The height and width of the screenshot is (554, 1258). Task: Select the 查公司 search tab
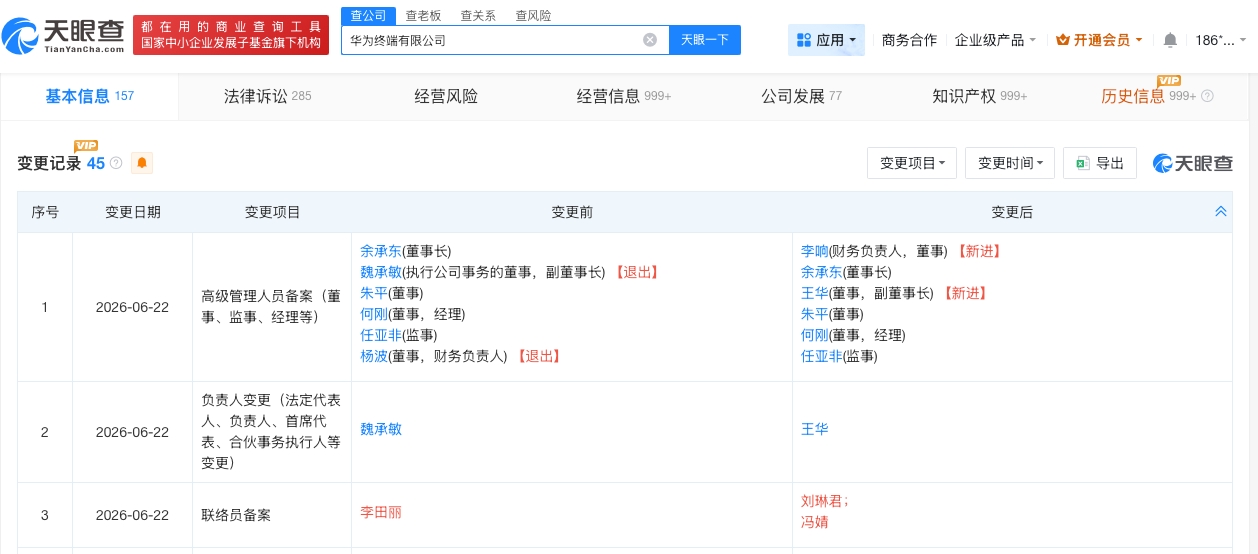click(368, 15)
